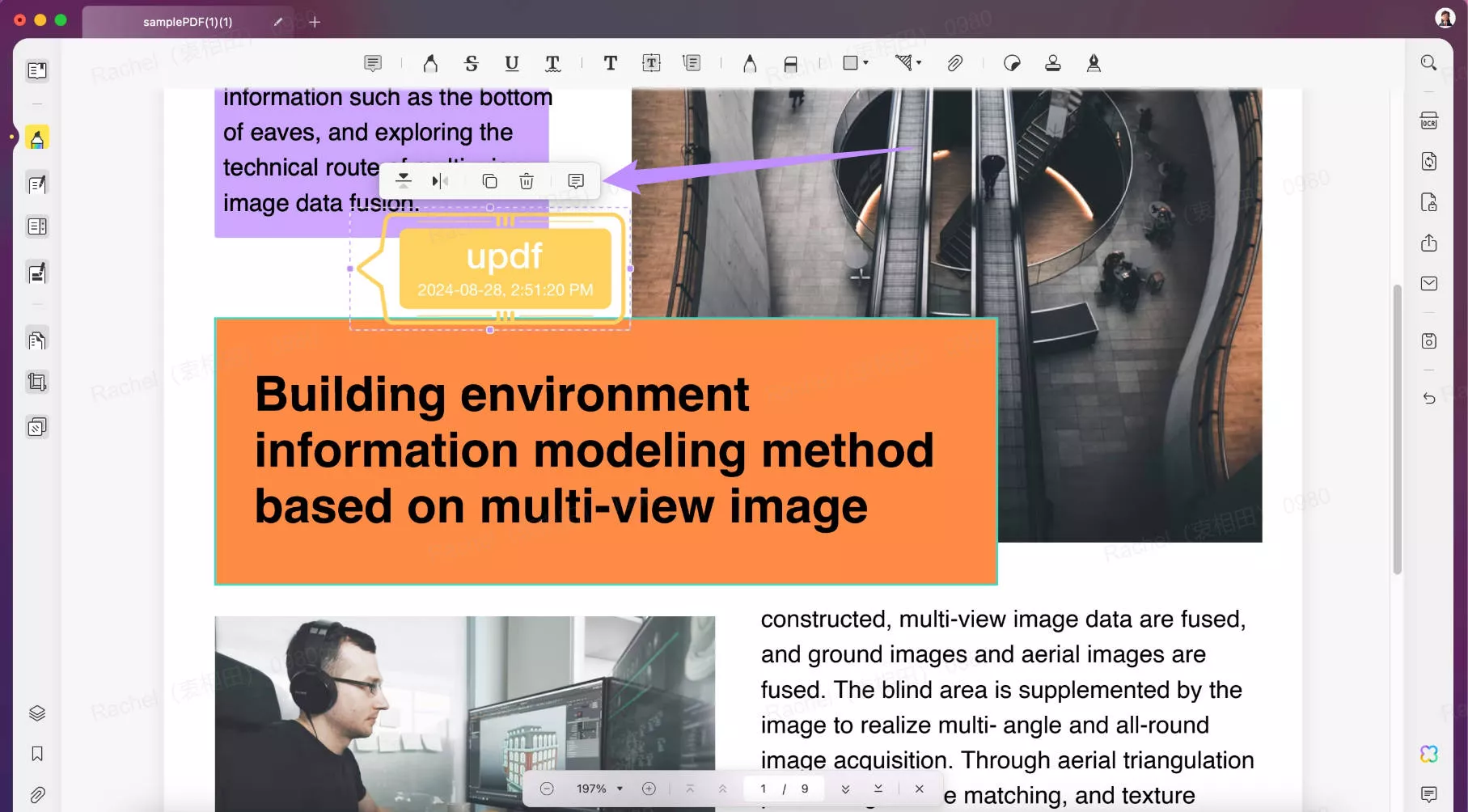Click the orange title text box
This screenshot has height=812, width=1468.
606,451
